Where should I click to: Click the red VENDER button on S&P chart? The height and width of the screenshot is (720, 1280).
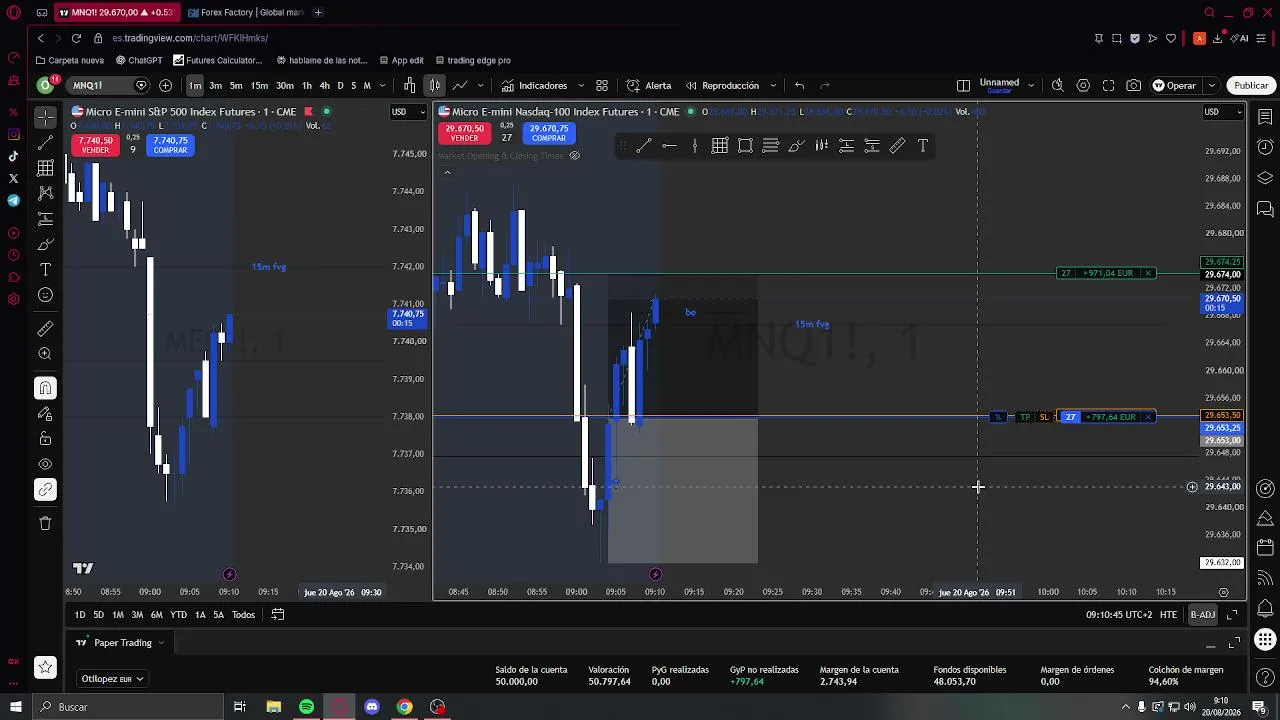click(x=95, y=145)
